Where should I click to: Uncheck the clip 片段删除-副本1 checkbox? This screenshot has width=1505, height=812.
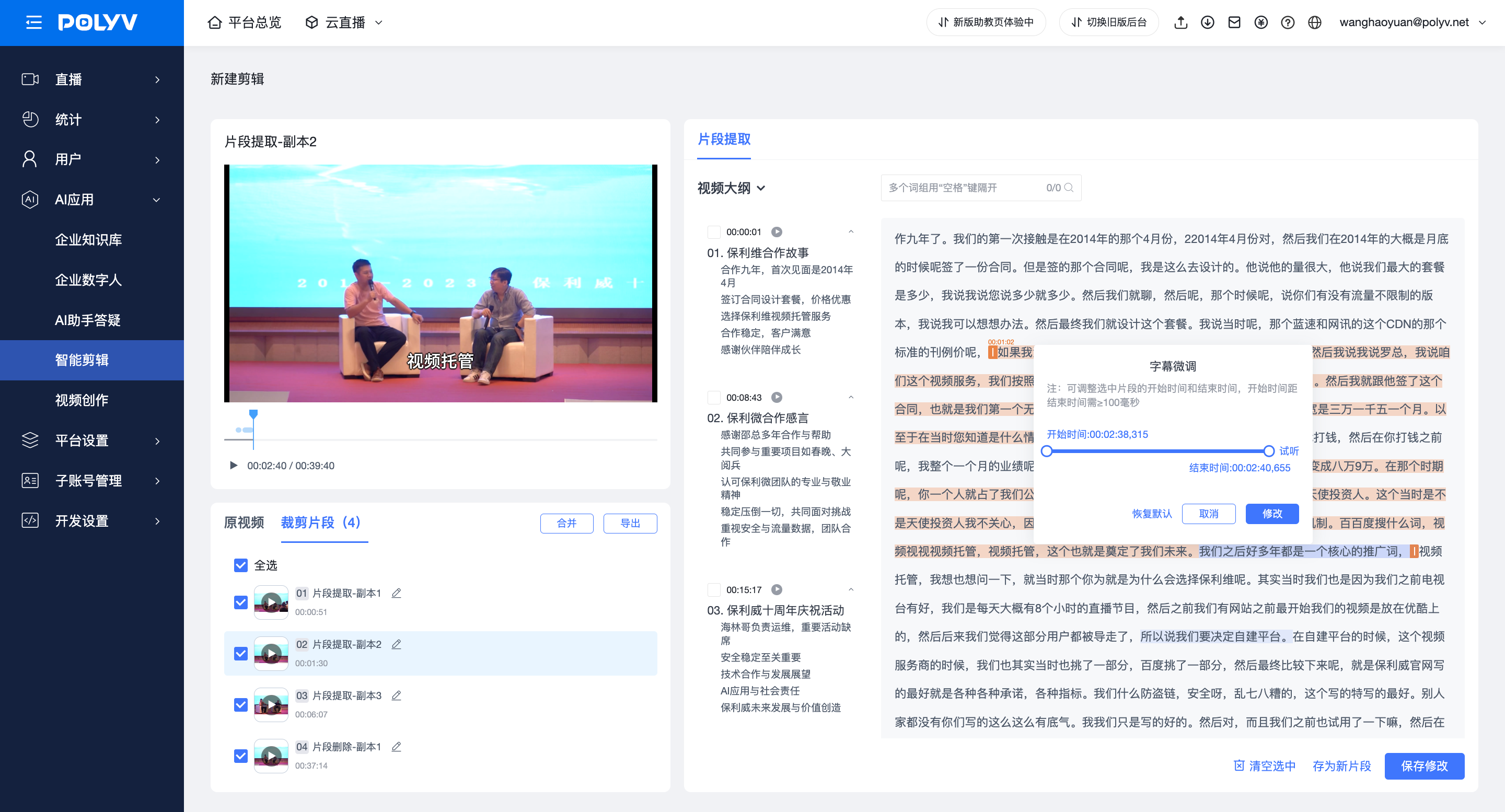(241, 756)
